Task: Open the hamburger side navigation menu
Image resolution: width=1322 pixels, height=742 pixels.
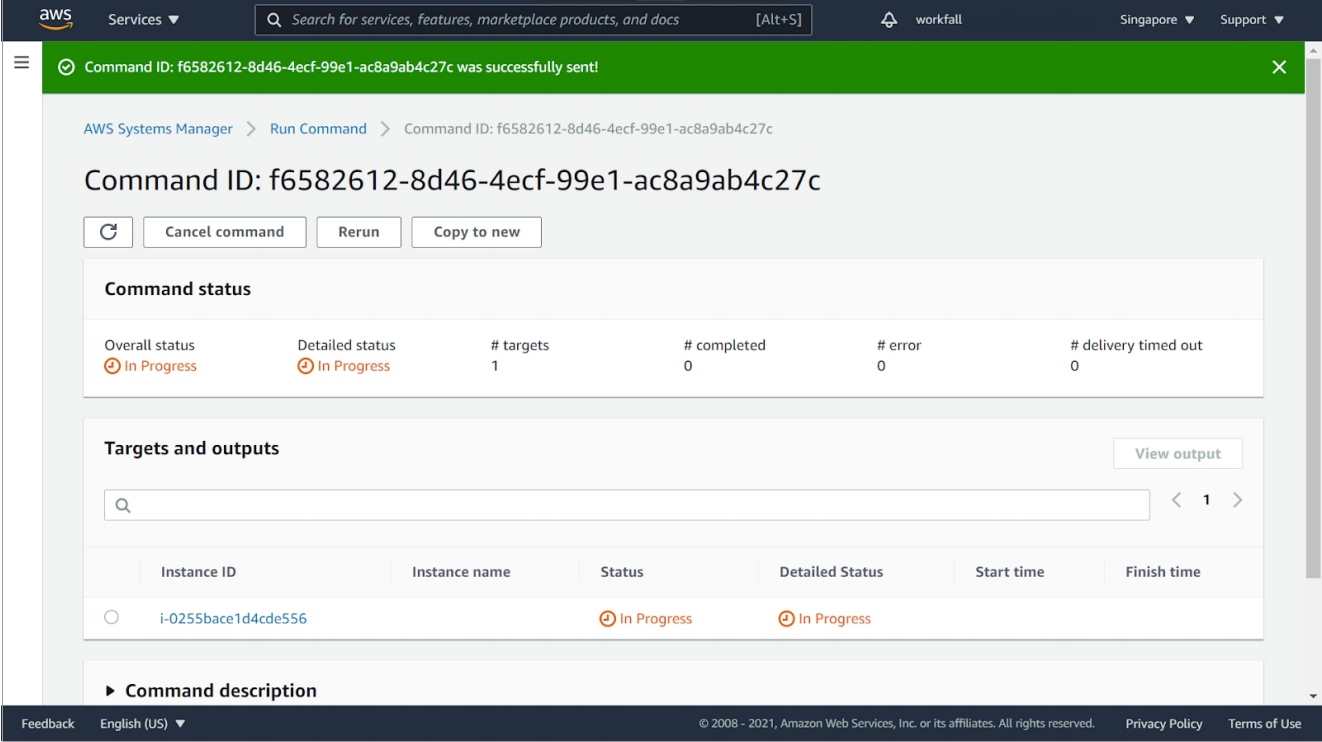Action: click(x=20, y=62)
